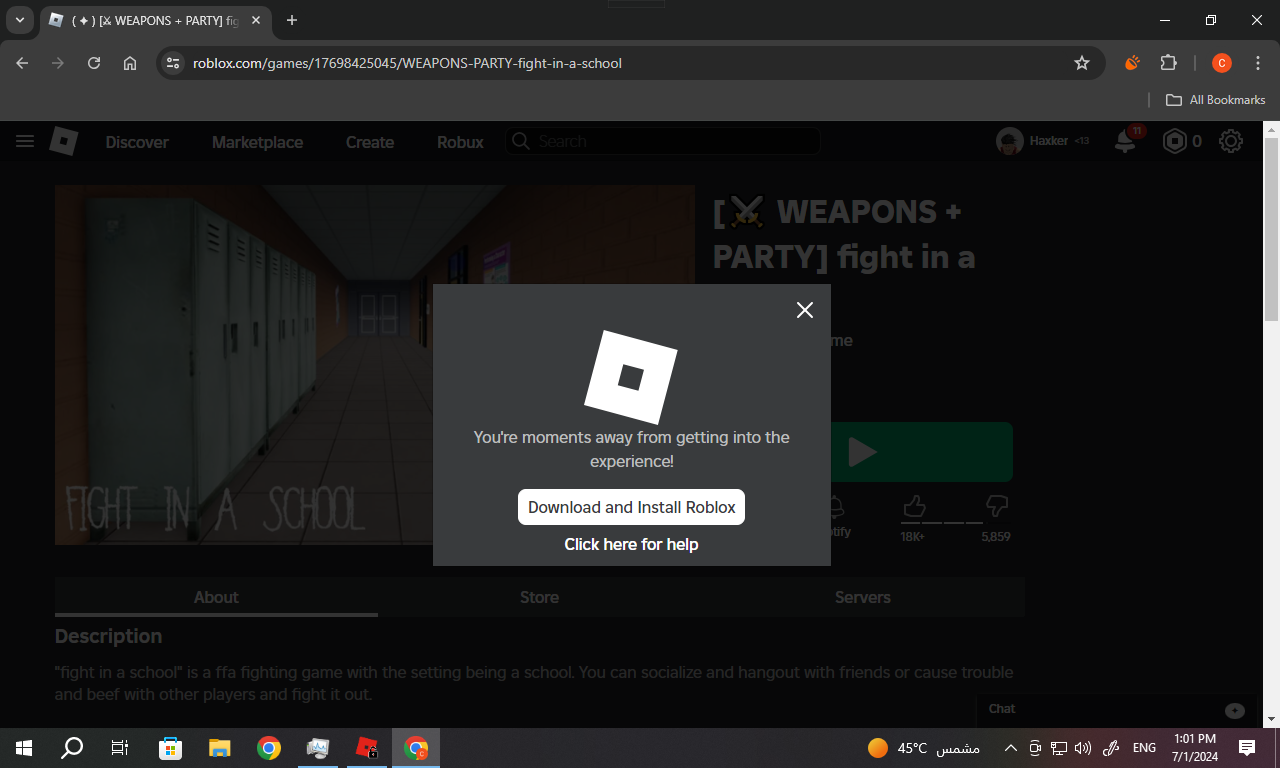This screenshot has height=768, width=1280.
Task: Click Download and Install Roblox button
Action: [x=631, y=507]
